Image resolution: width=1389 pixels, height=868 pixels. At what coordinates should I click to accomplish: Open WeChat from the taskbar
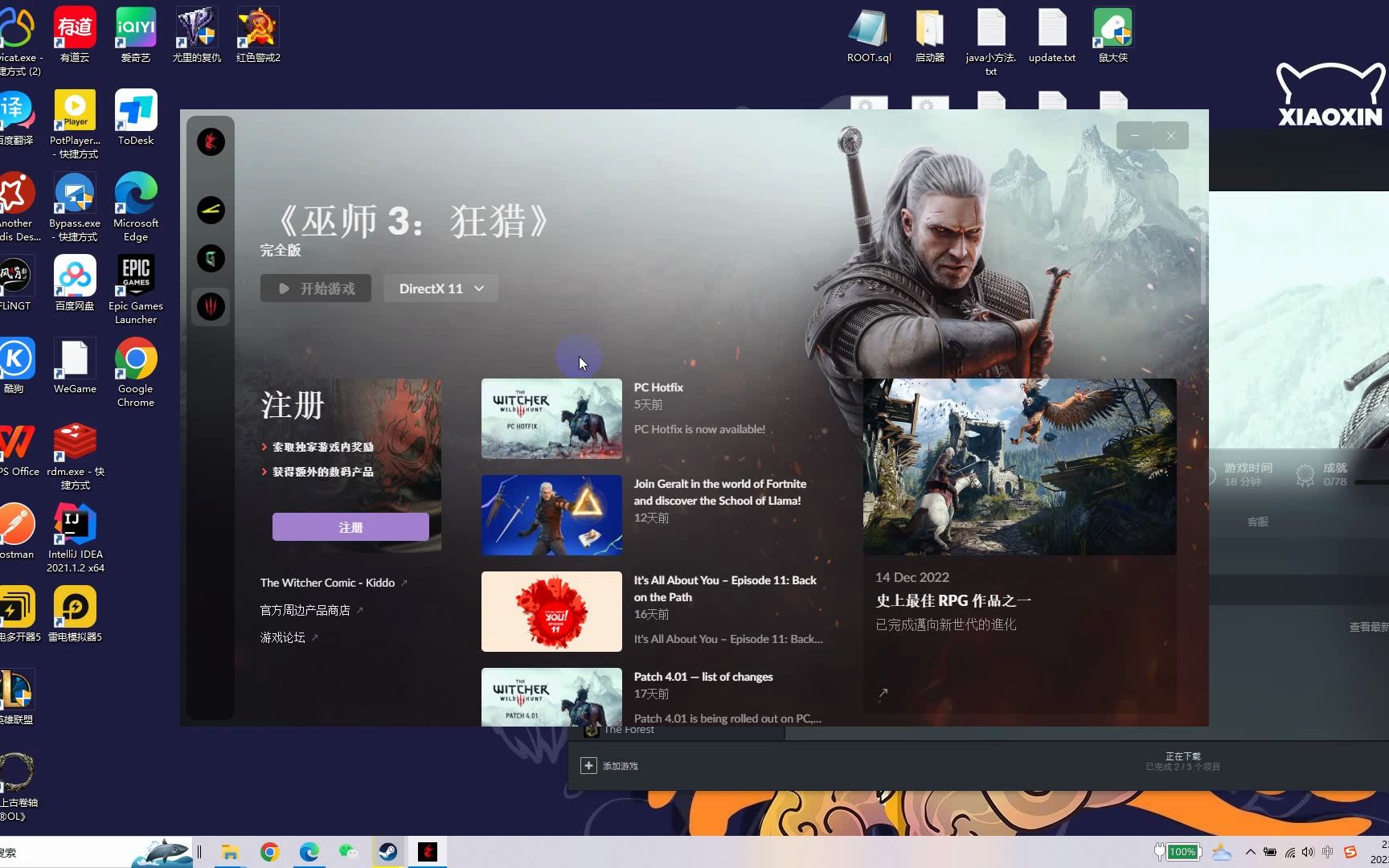(x=348, y=852)
